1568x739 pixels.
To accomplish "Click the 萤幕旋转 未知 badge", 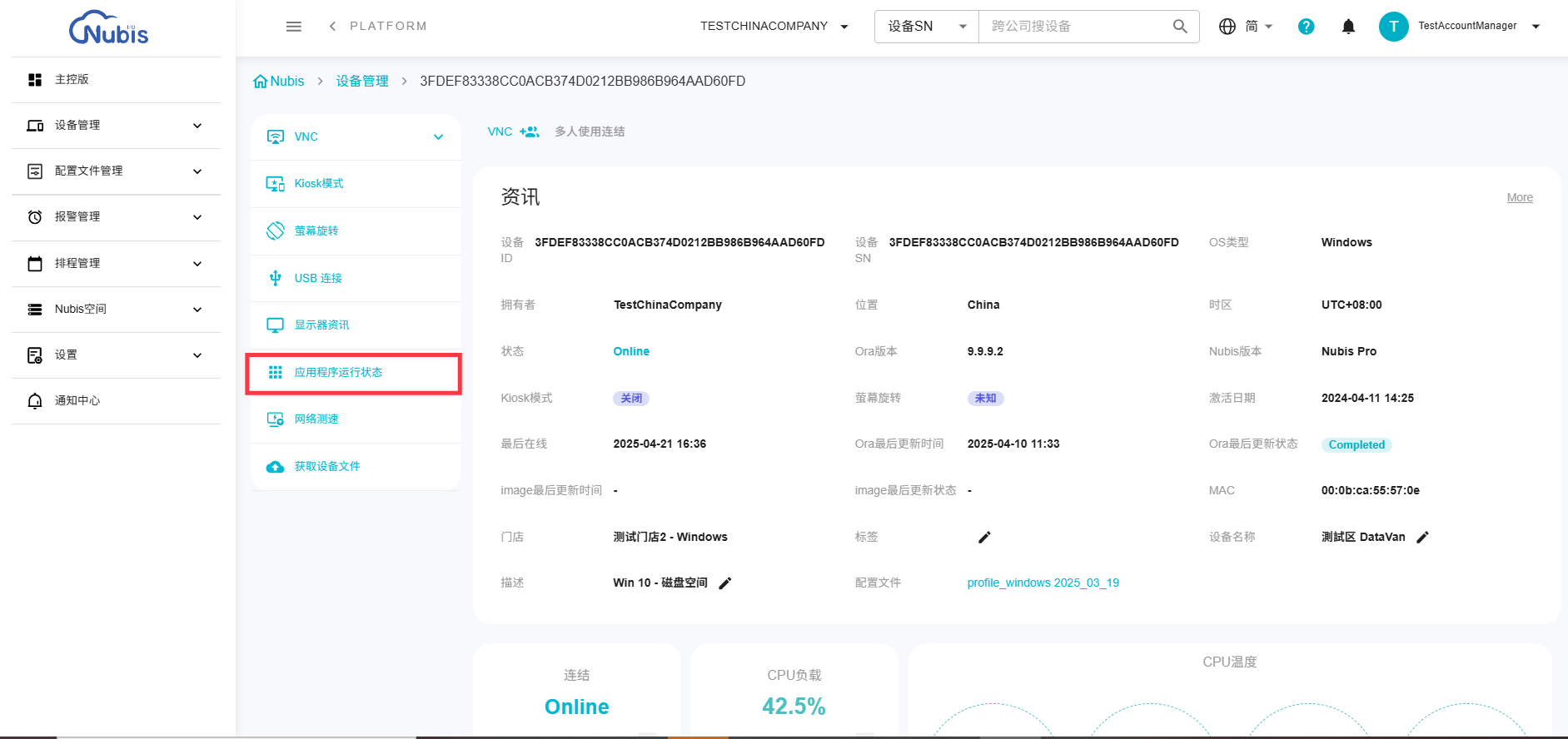I will (985, 399).
